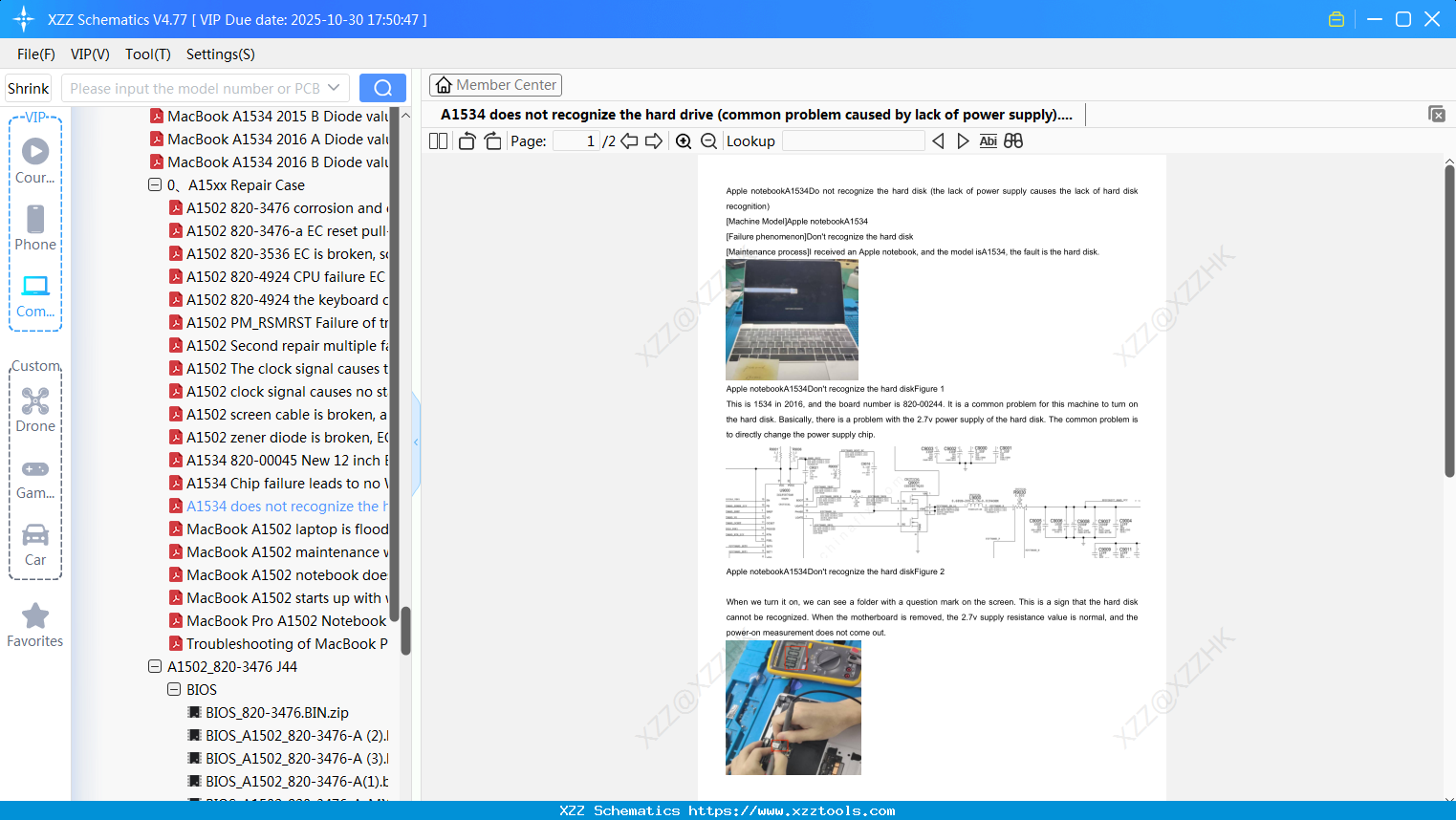Image resolution: width=1456 pixels, height=820 pixels.
Task: Open A1502 Second repair multiple file
Action: point(287,345)
